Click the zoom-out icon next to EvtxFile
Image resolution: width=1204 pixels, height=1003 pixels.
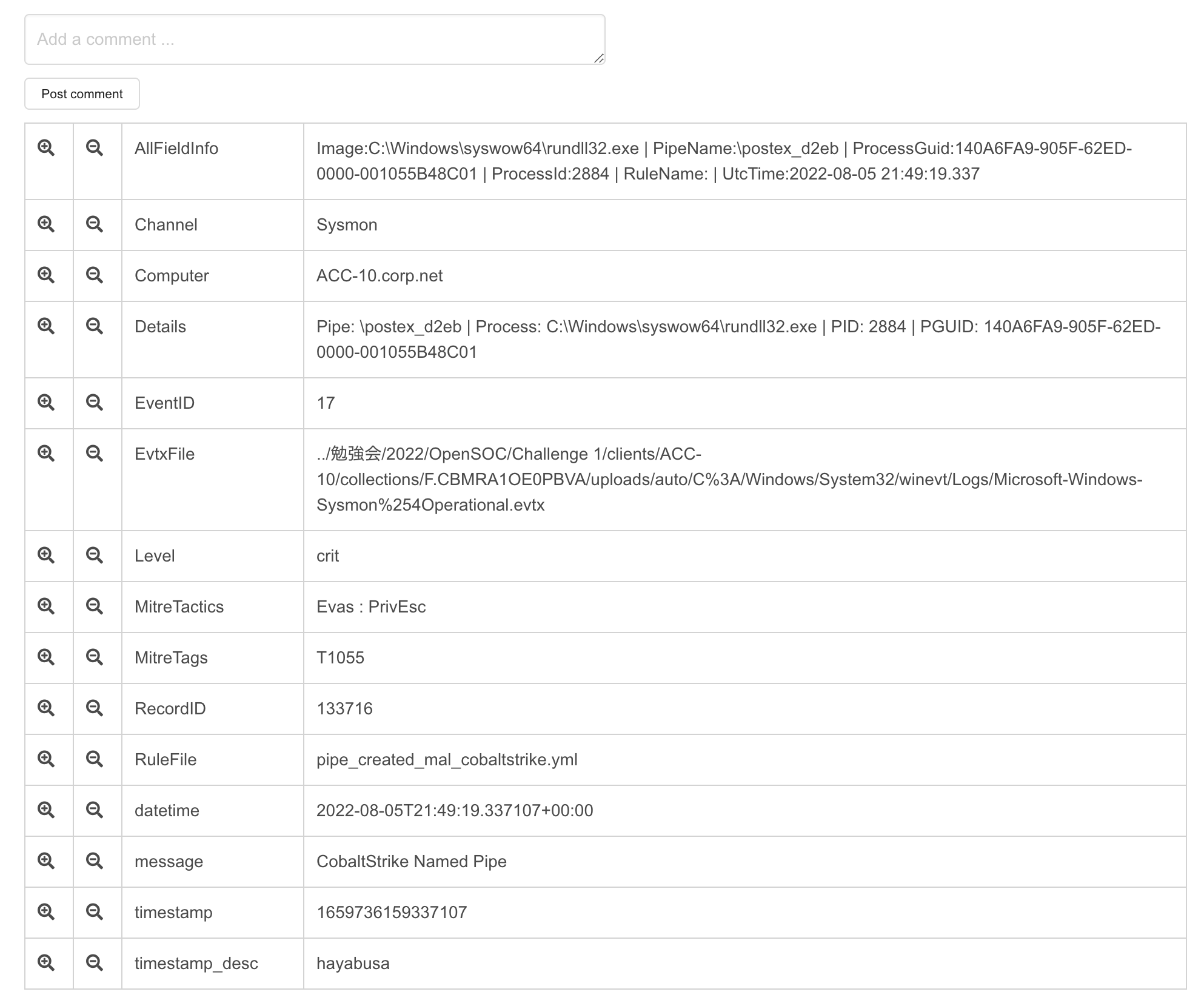94,453
